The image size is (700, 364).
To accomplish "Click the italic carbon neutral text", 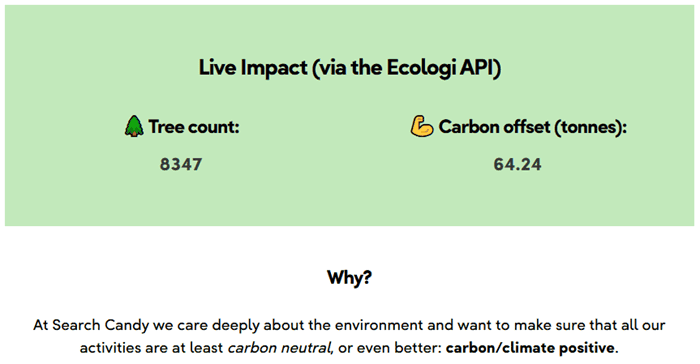I will click(280, 347).
